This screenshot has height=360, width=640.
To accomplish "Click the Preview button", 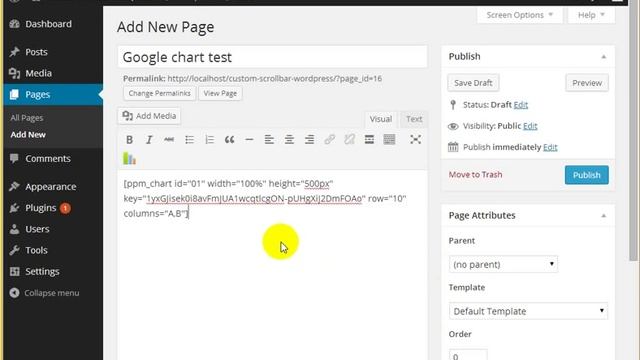I will [587, 83].
